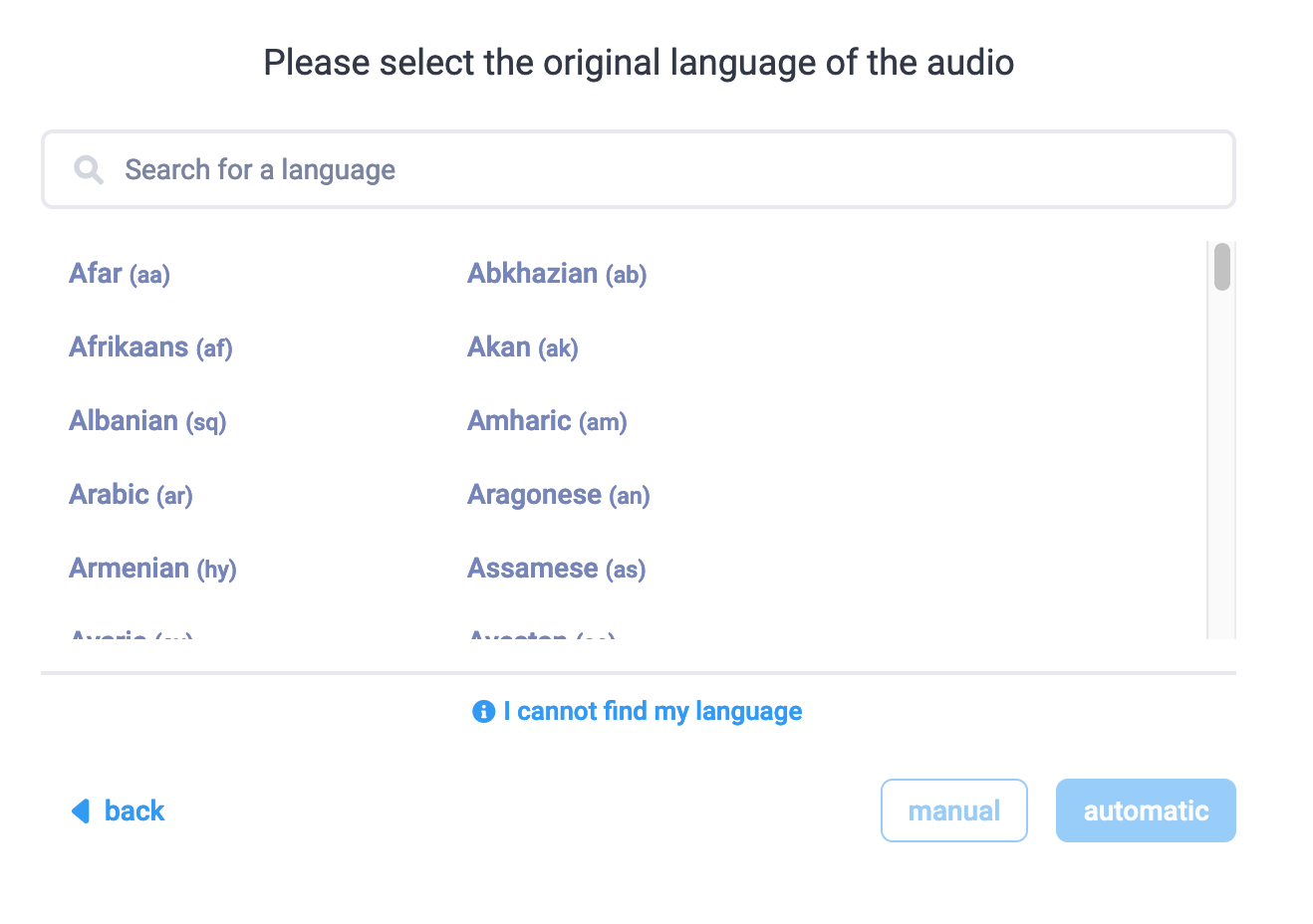
Task: Select Abkhazian language option
Action: (556, 273)
